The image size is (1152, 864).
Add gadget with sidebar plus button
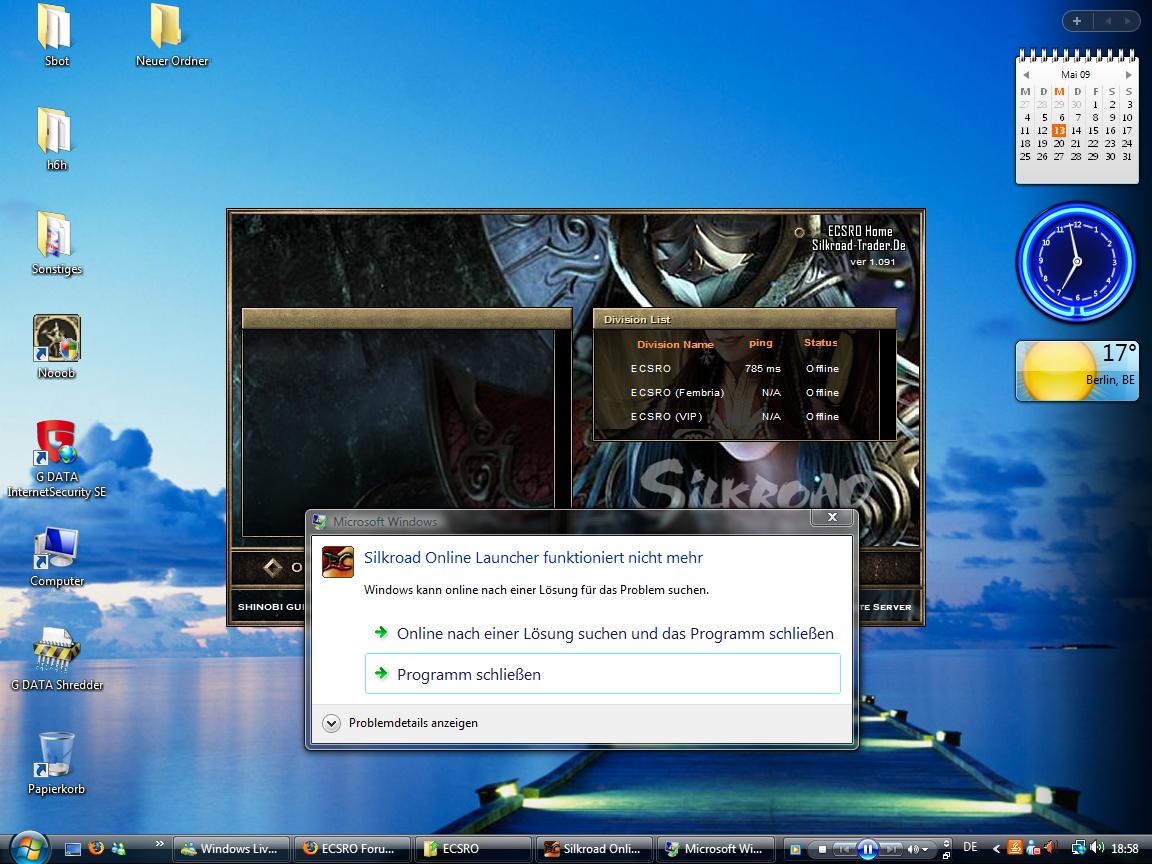click(1077, 21)
